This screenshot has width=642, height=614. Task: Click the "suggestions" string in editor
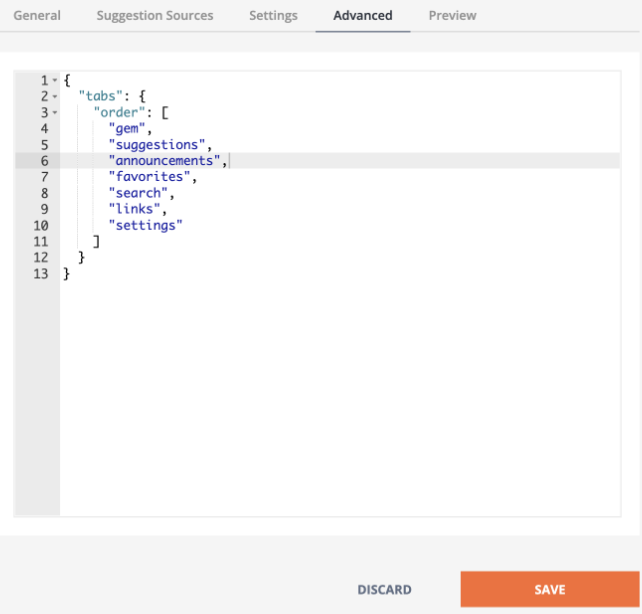click(x=156, y=145)
